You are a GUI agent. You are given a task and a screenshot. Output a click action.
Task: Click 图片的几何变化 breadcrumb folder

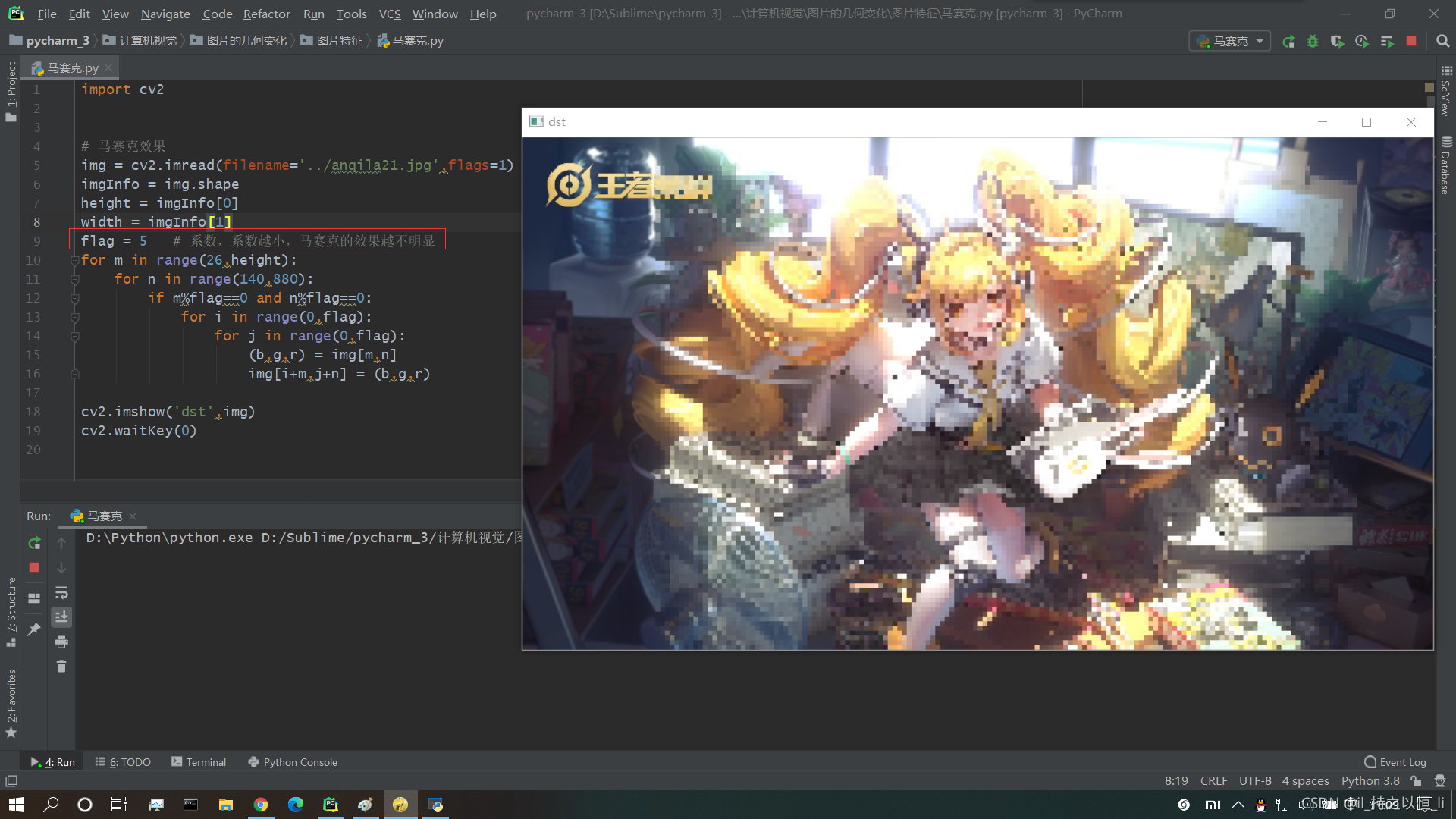pyautogui.click(x=239, y=41)
